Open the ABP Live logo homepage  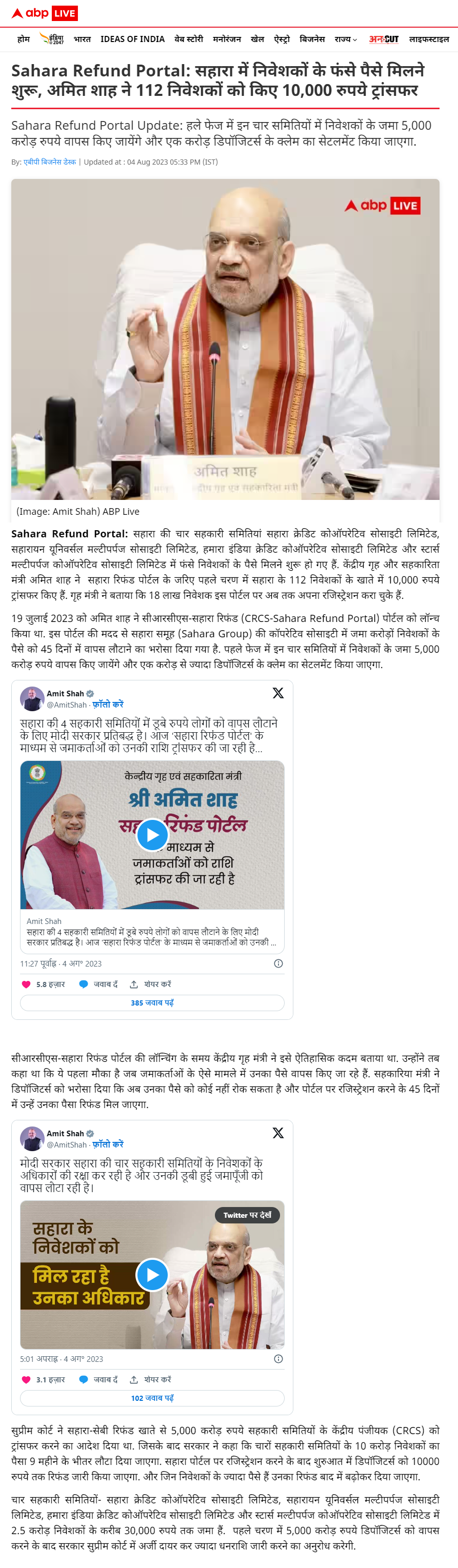[x=45, y=13]
